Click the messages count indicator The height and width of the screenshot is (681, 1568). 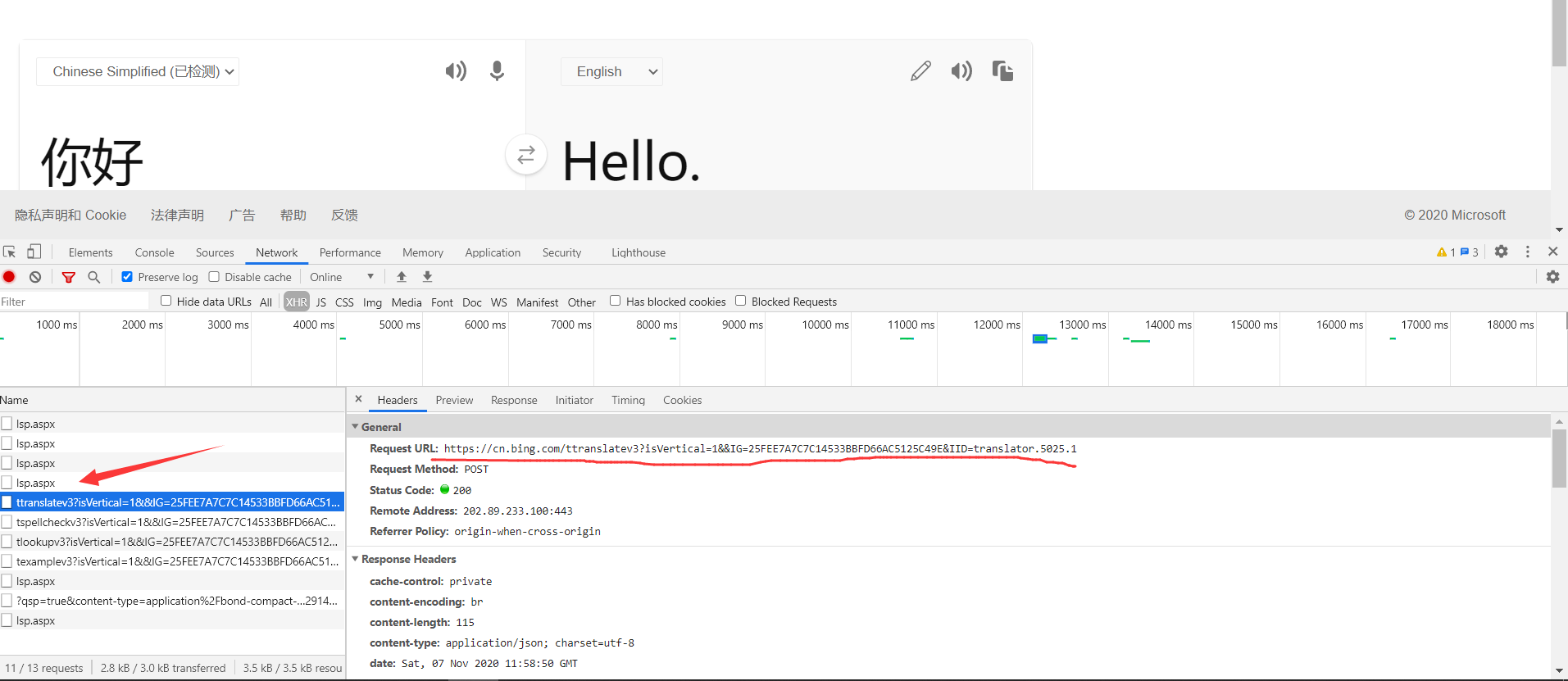coord(1469,252)
